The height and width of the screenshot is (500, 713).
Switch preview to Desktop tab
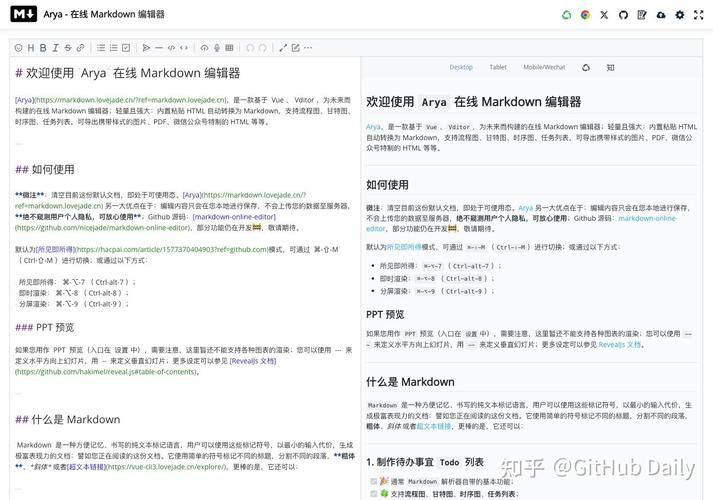coord(461,67)
